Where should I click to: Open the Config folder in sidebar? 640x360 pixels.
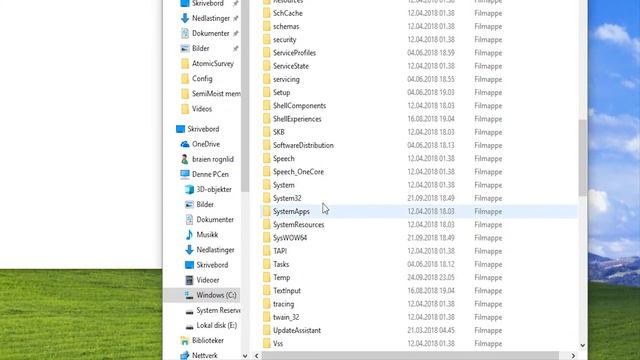point(202,79)
